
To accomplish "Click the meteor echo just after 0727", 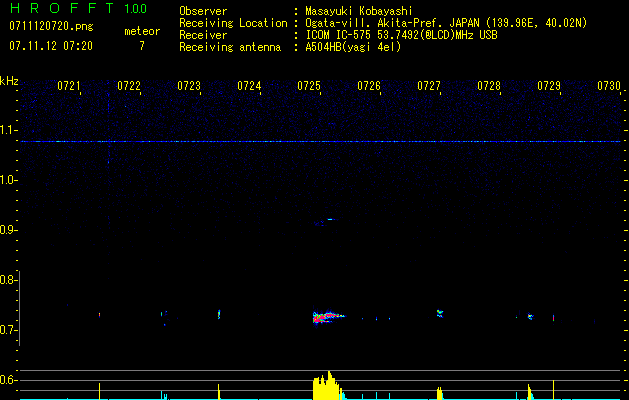I will 440,313.
